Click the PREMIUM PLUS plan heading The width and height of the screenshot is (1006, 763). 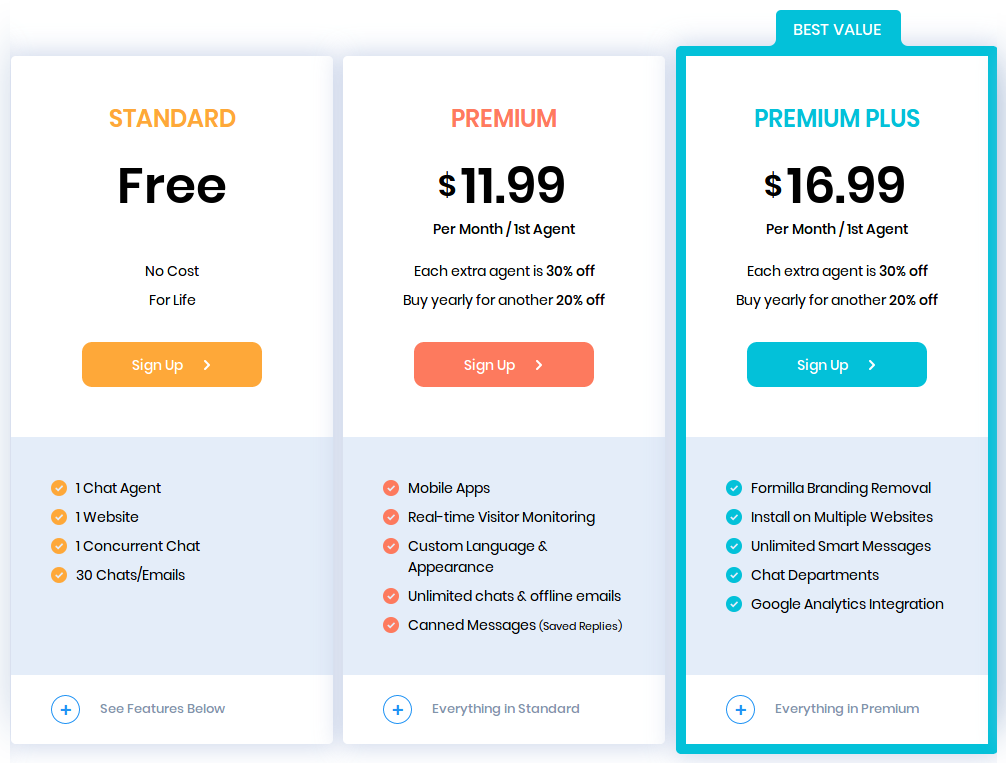click(837, 118)
